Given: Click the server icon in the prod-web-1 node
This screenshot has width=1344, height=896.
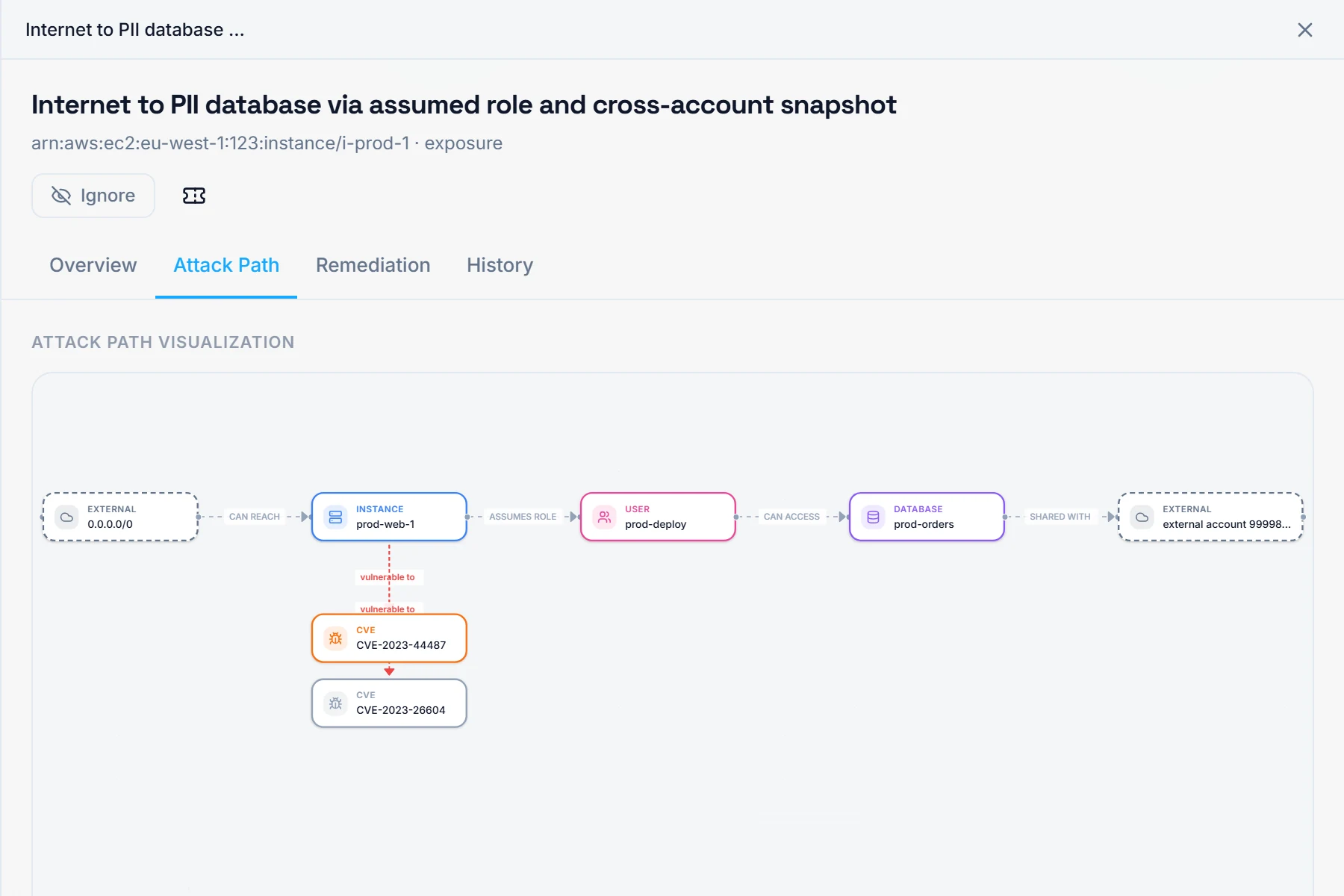Looking at the screenshot, I should click(x=336, y=517).
